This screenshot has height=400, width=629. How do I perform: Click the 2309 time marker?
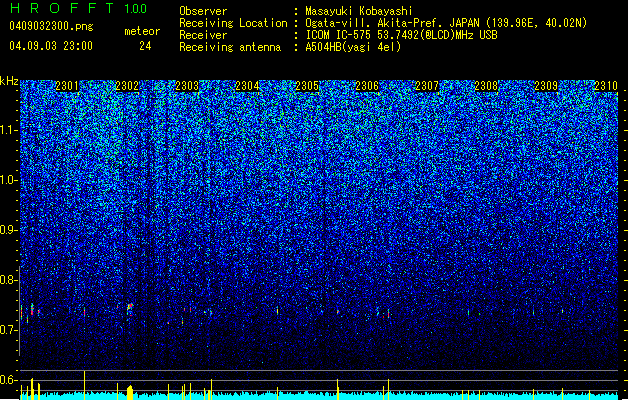[x=546, y=86]
